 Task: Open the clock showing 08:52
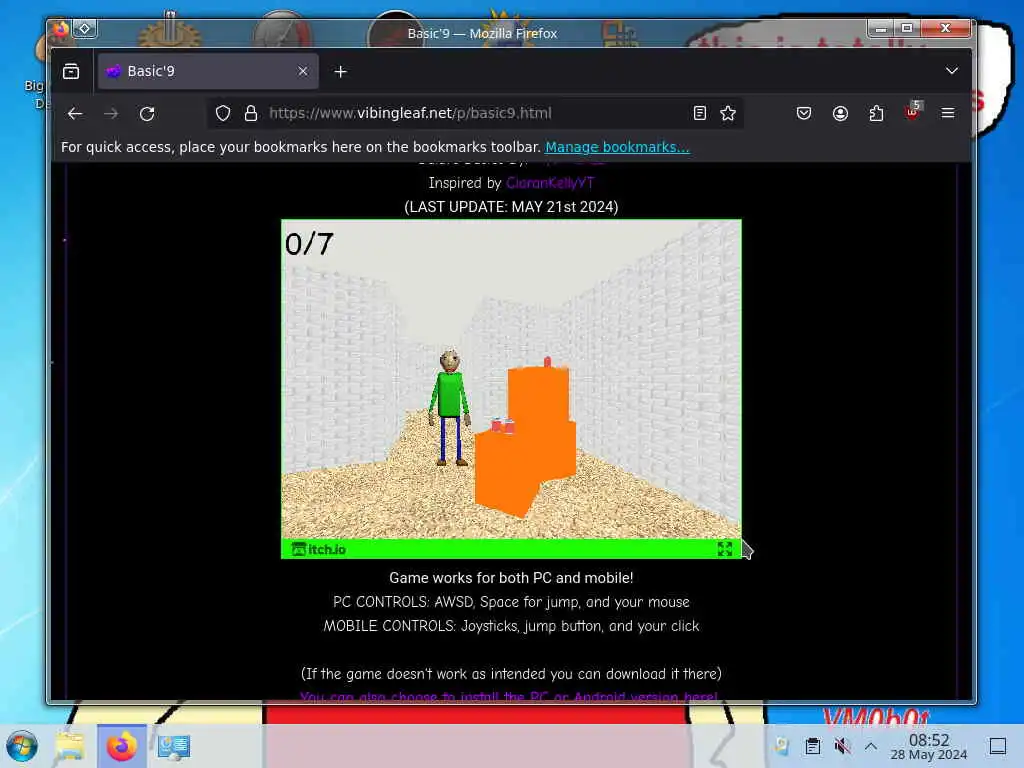coord(929,746)
